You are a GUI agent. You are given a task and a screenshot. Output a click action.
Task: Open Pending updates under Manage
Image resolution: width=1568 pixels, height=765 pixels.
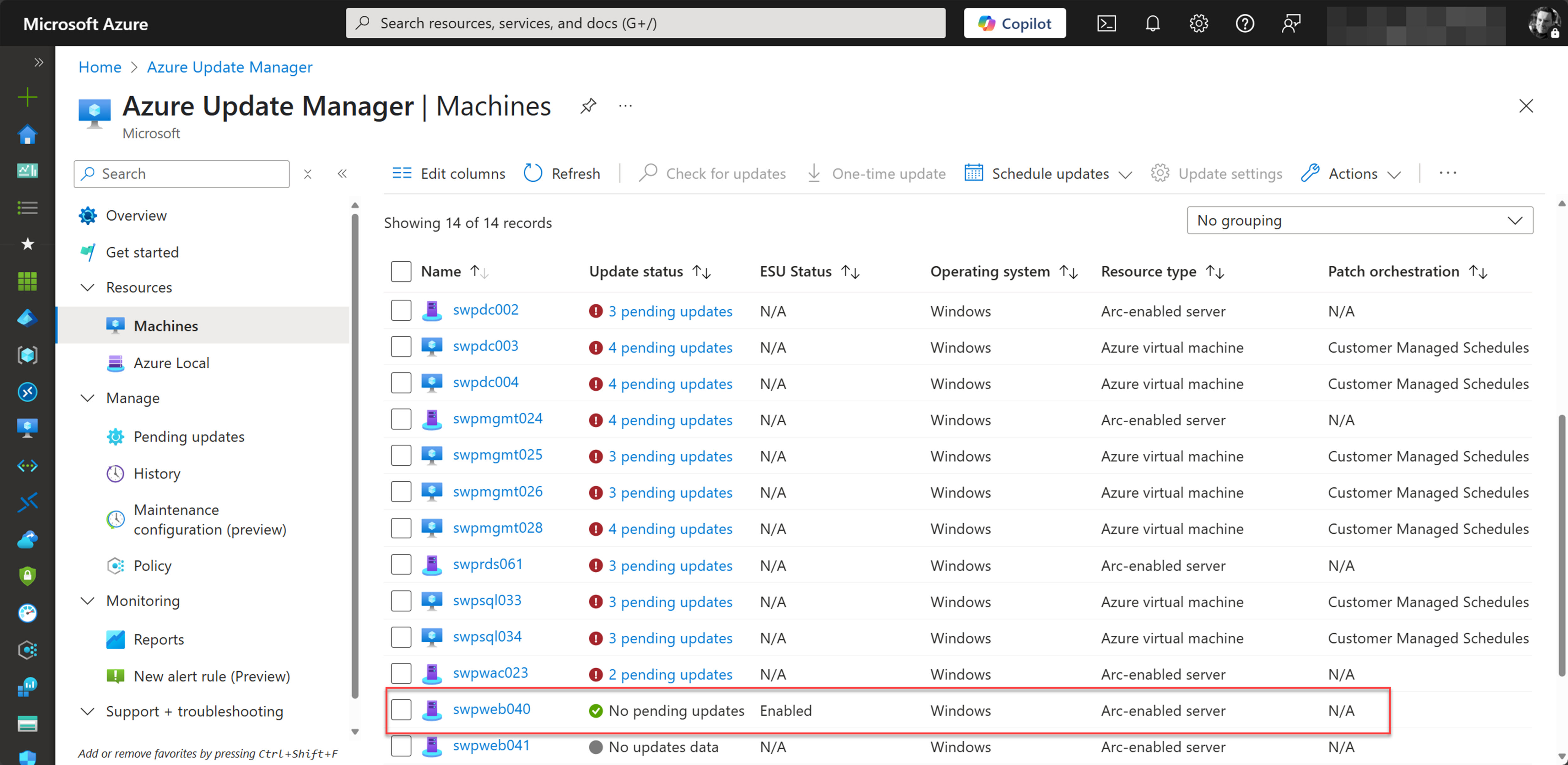coord(189,436)
